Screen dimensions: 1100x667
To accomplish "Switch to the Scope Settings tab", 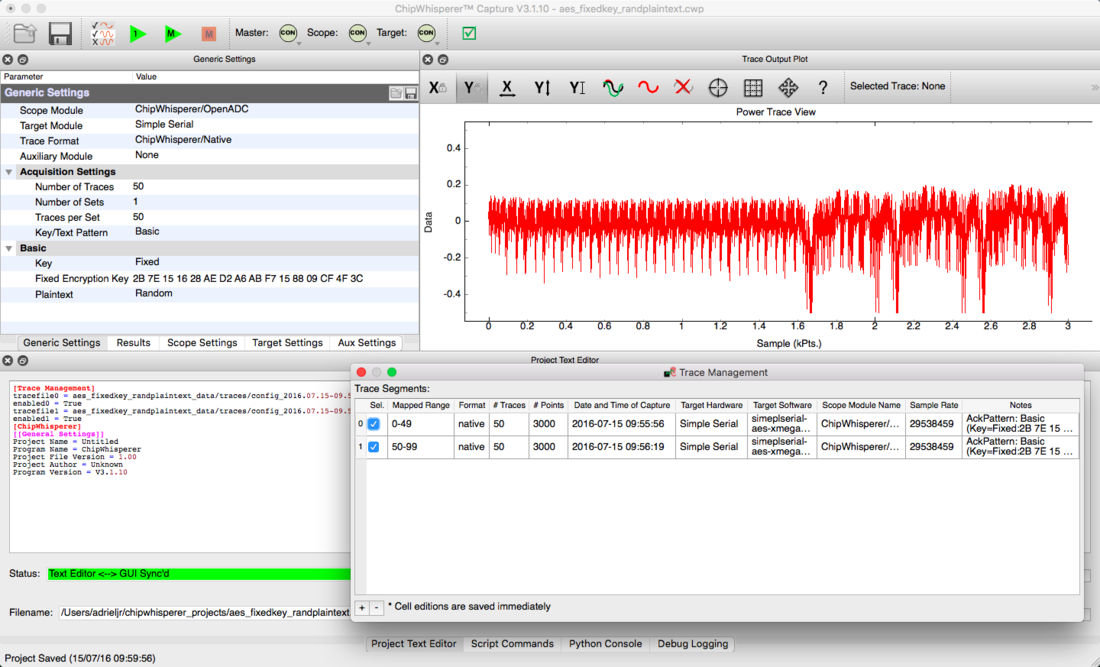I will [202, 342].
